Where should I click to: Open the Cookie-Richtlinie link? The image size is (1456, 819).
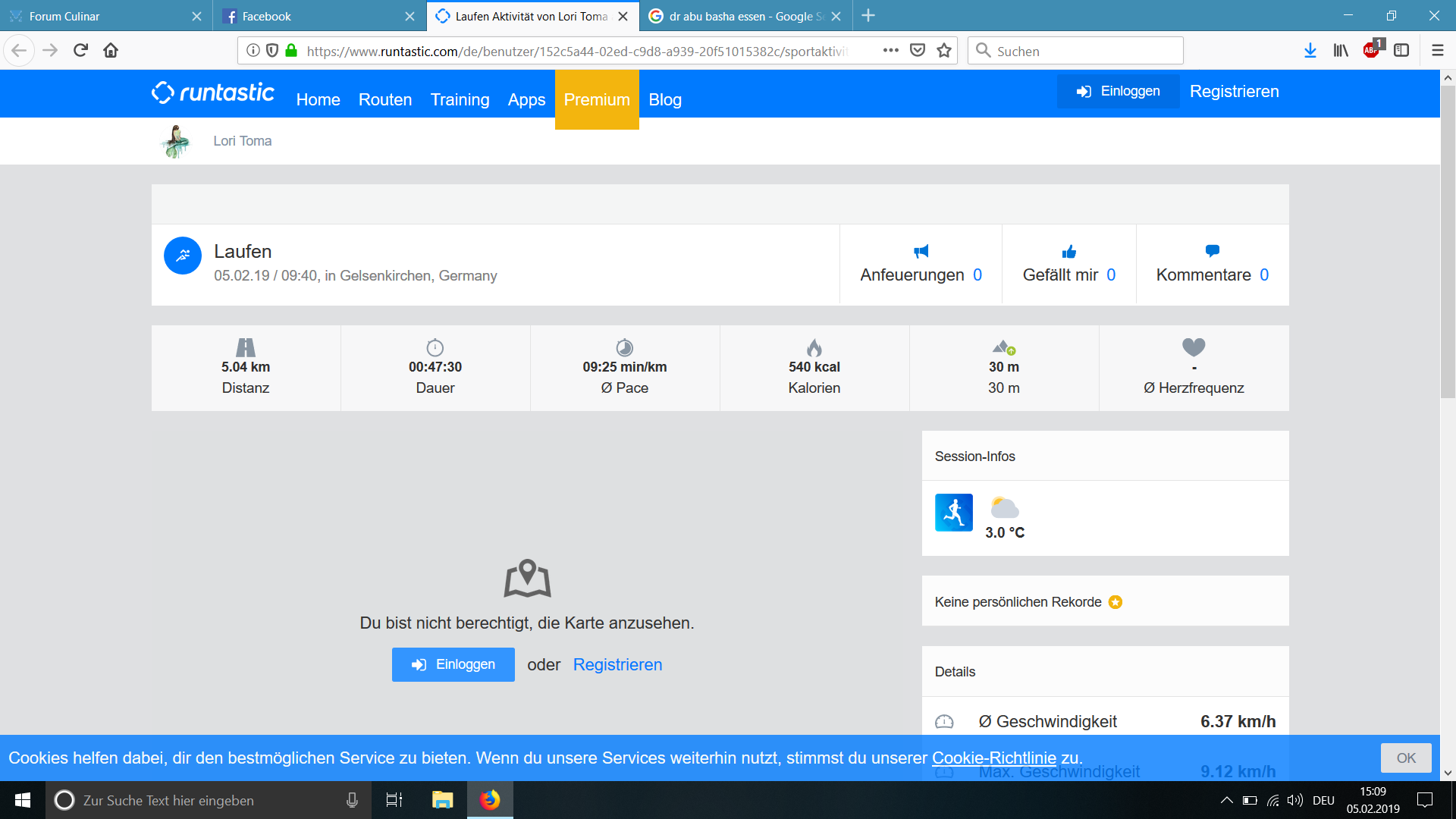(x=993, y=758)
